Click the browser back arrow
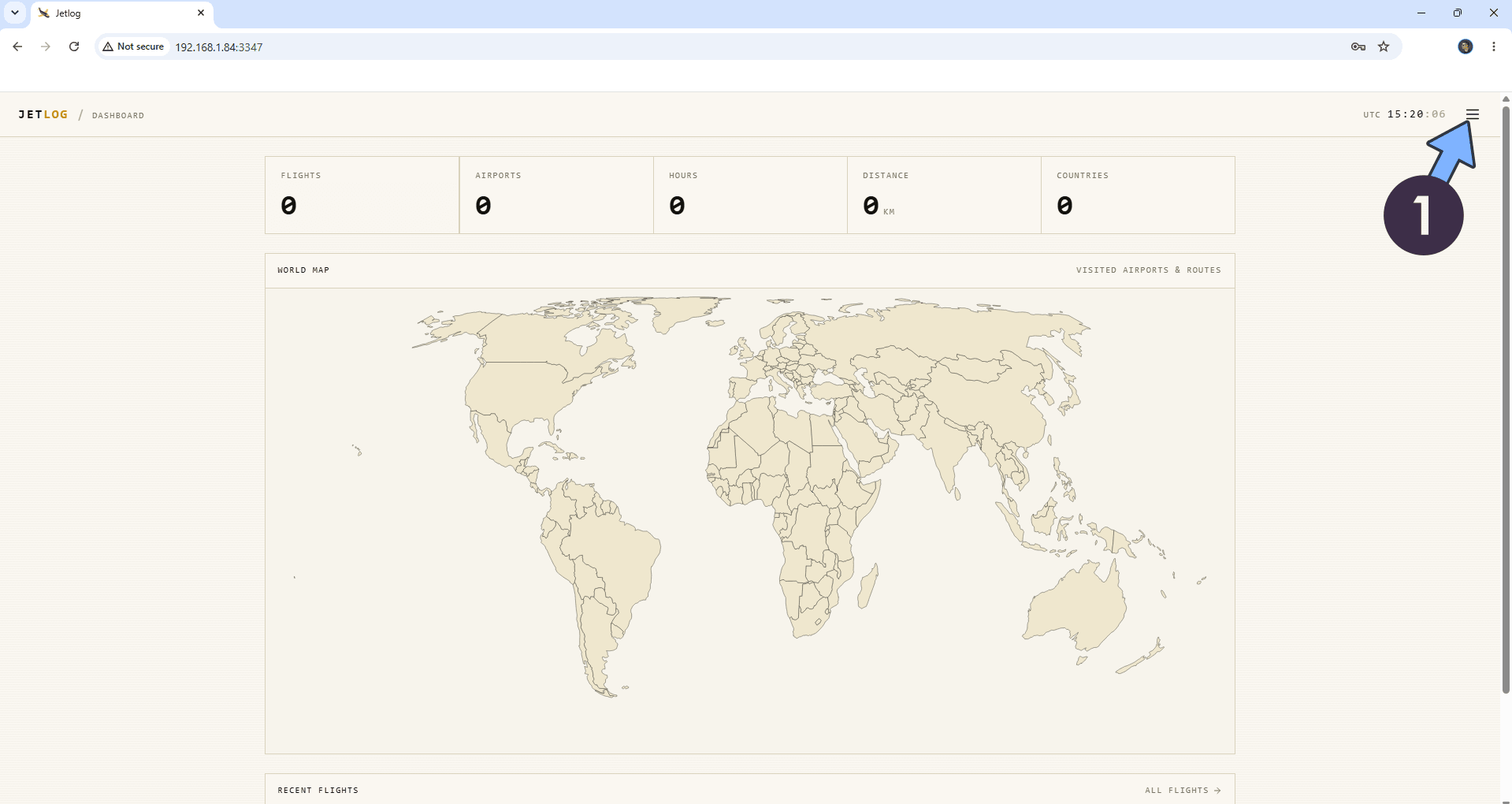The image size is (1512, 804). click(17, 47)
